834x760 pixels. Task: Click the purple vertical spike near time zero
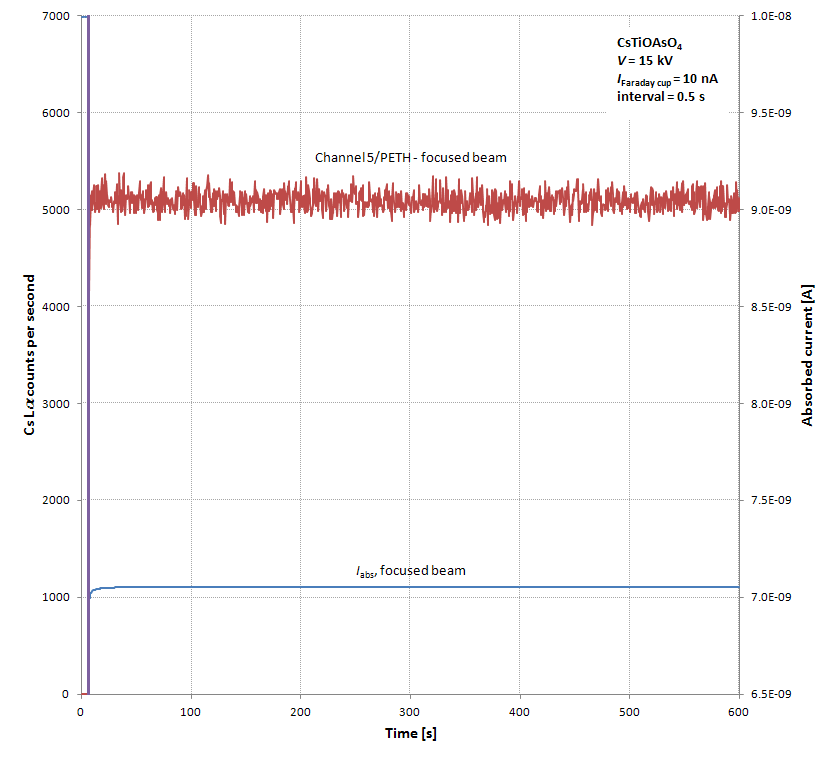click(x=88, y=350)
